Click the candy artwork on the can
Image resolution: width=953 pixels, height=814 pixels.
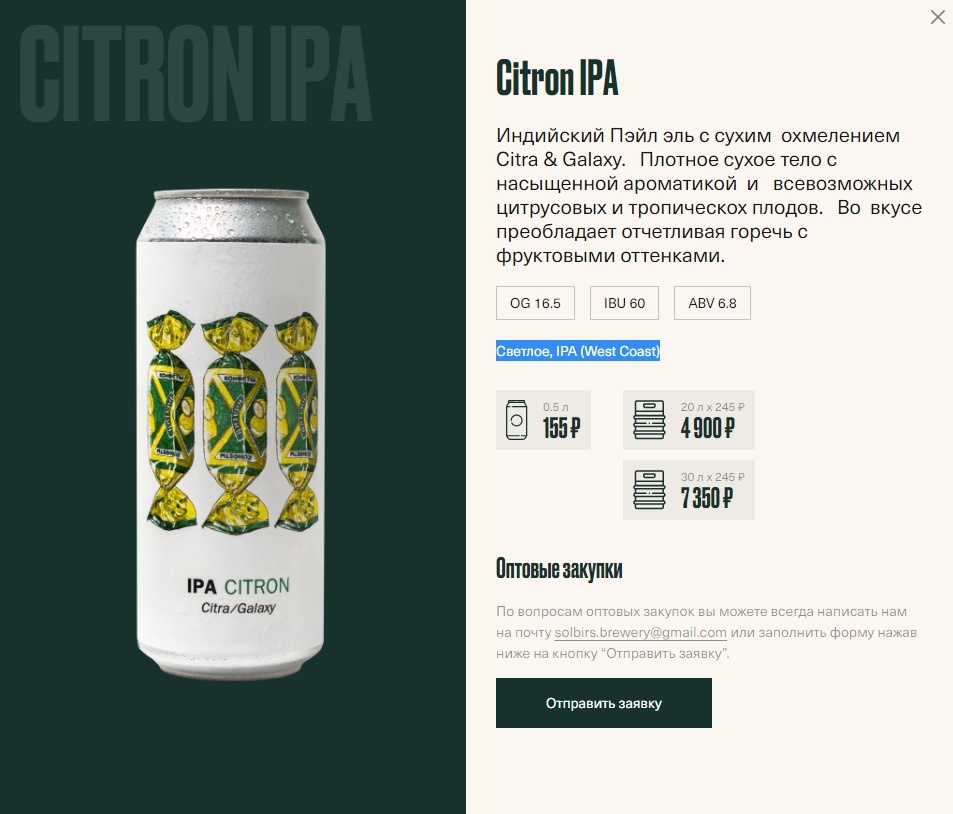(x=232, y=422)
